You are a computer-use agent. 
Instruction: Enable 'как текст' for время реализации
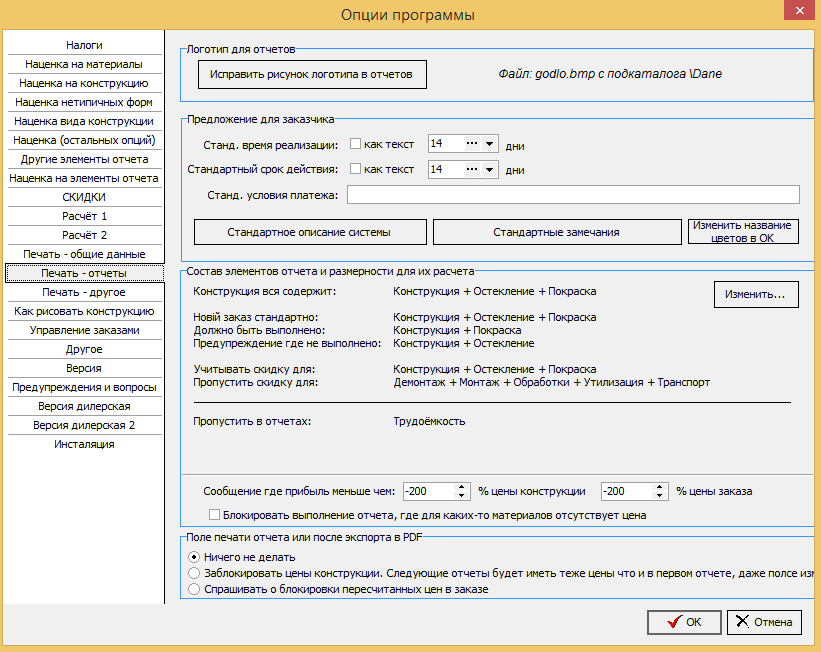point(356,143)
